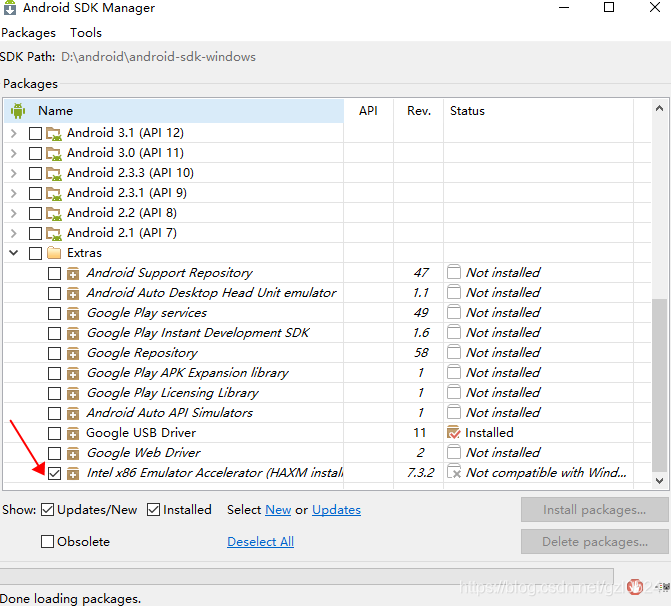Check the Google Play Licensing Library checkbox

[x=54, y=393]
